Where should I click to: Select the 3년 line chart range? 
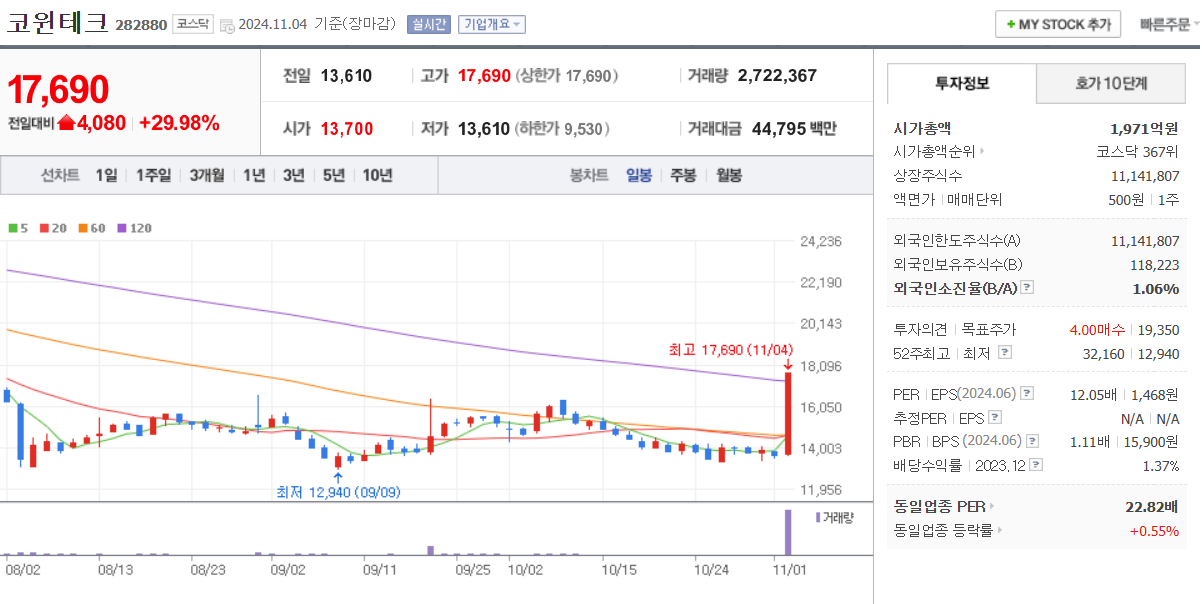[x=294, y=175]
